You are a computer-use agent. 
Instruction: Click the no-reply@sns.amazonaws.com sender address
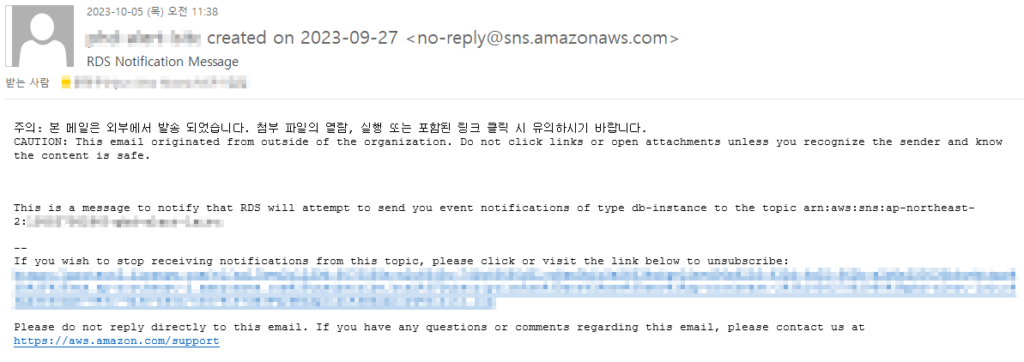pos(542,38)
